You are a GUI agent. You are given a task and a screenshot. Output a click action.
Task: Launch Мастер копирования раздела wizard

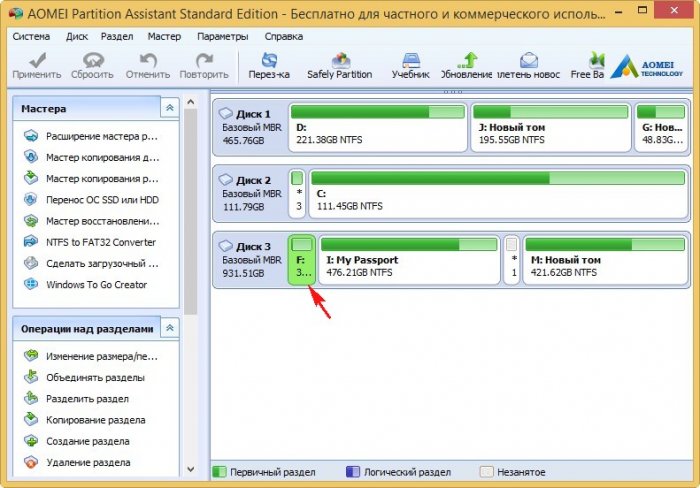pyautogui.click(x=91, y=179)
